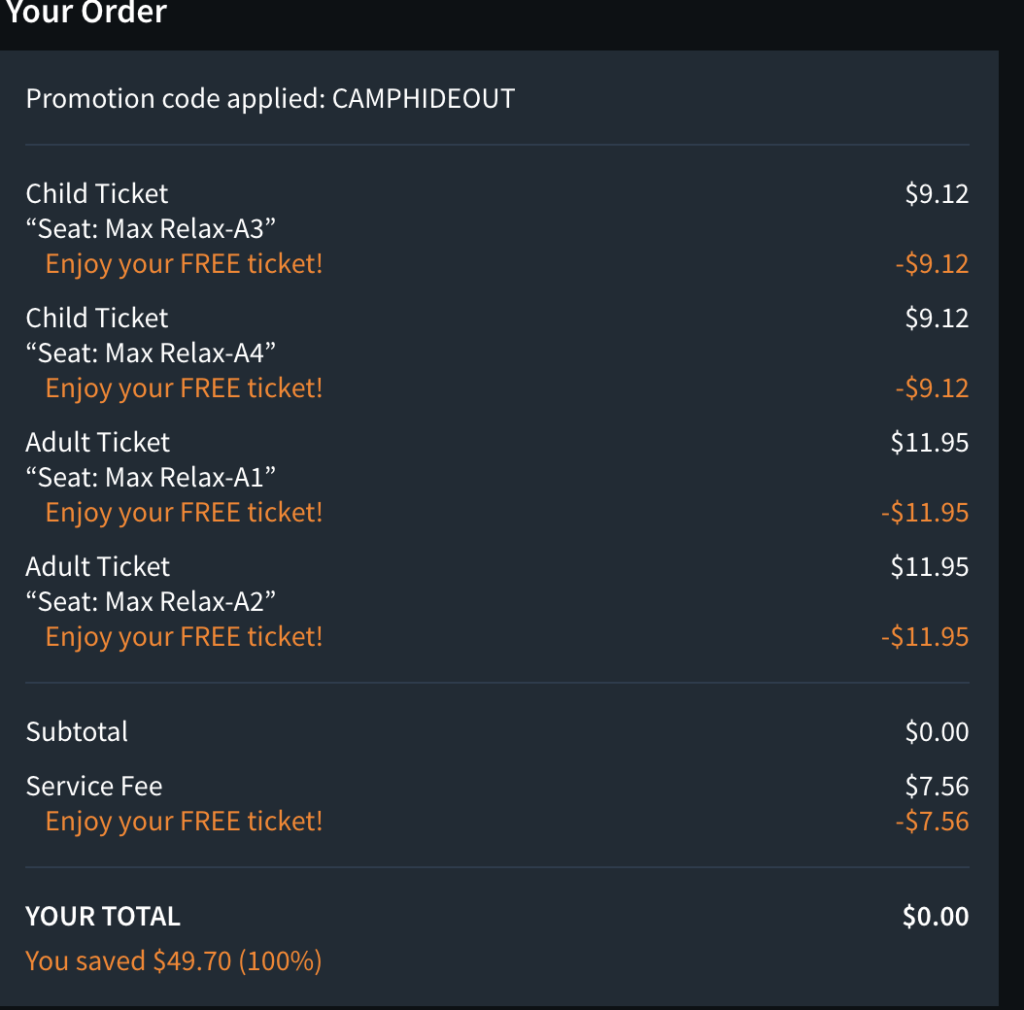Click the Enjoy your FREE ticket under seat A3
This screenshot has height=1010, width=1024.
click(184, 264)
